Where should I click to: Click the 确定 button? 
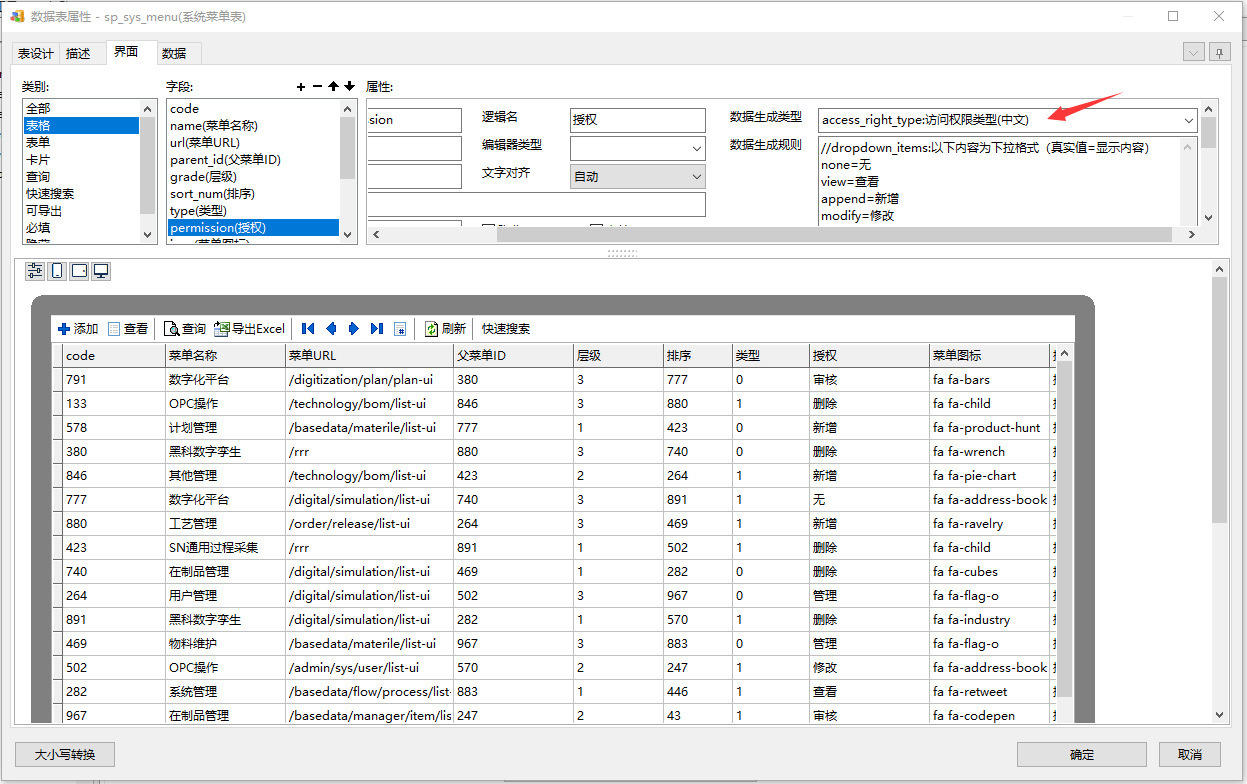[1081, 754]
